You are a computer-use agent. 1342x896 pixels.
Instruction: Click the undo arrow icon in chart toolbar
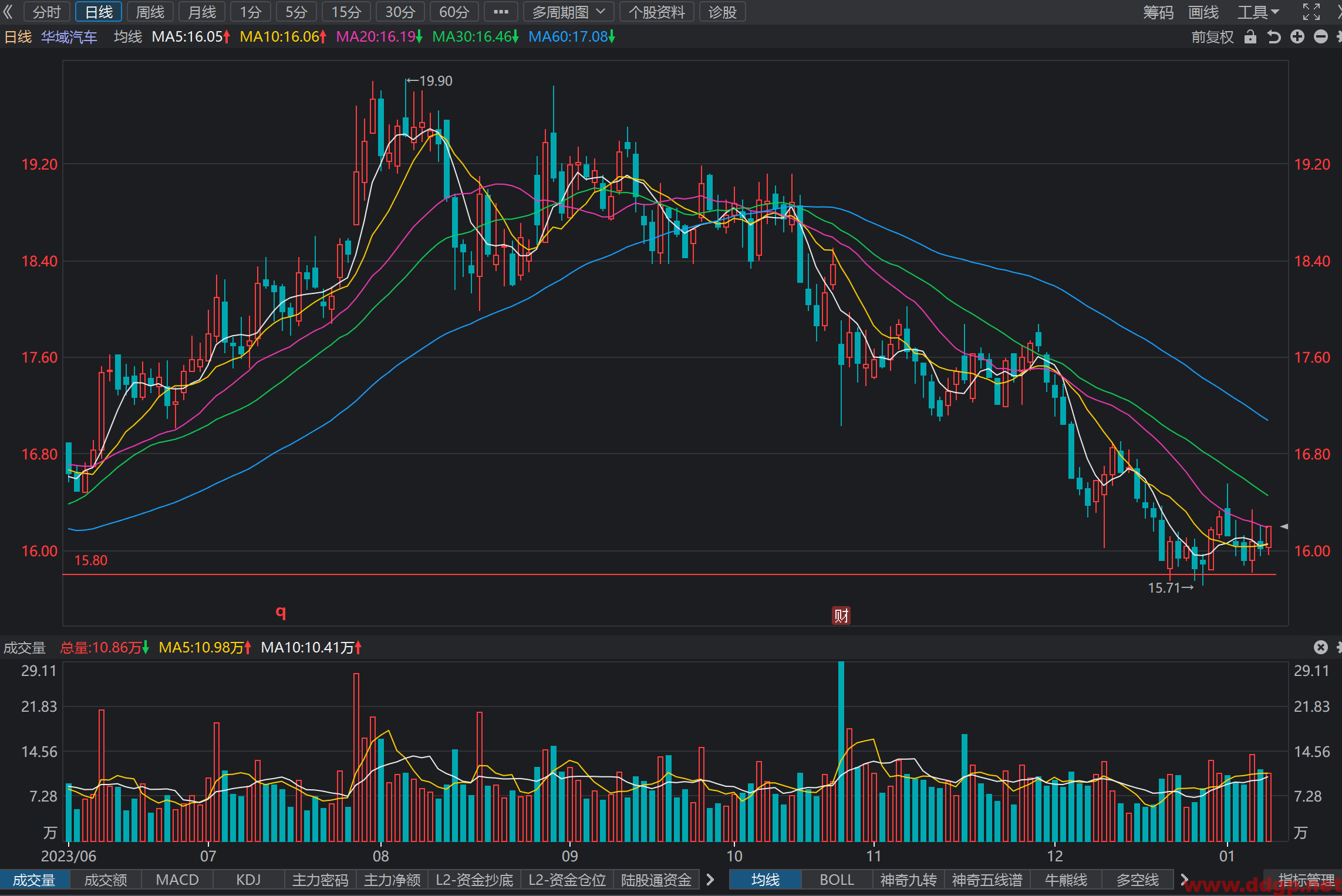1274,37
